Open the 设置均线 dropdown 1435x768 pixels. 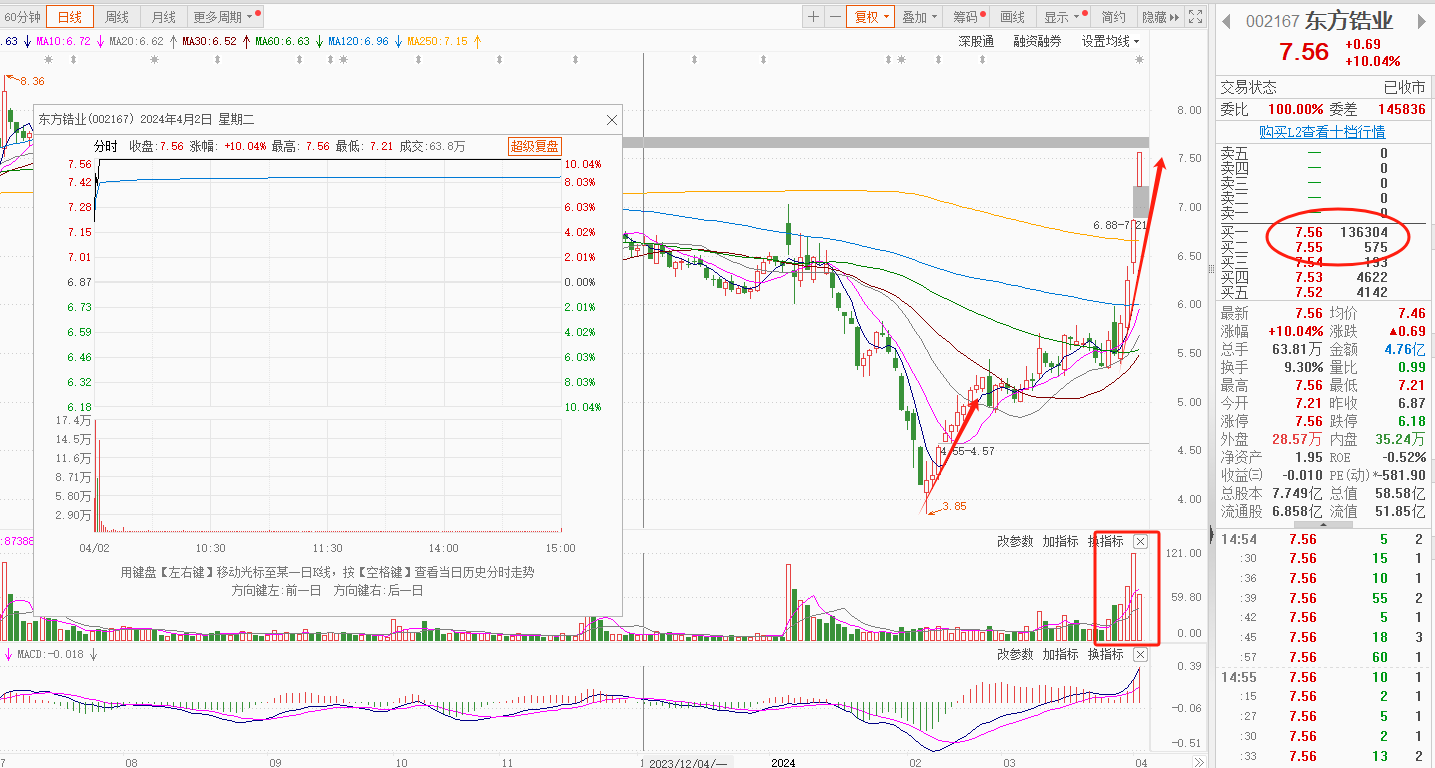coord(1110,41)
